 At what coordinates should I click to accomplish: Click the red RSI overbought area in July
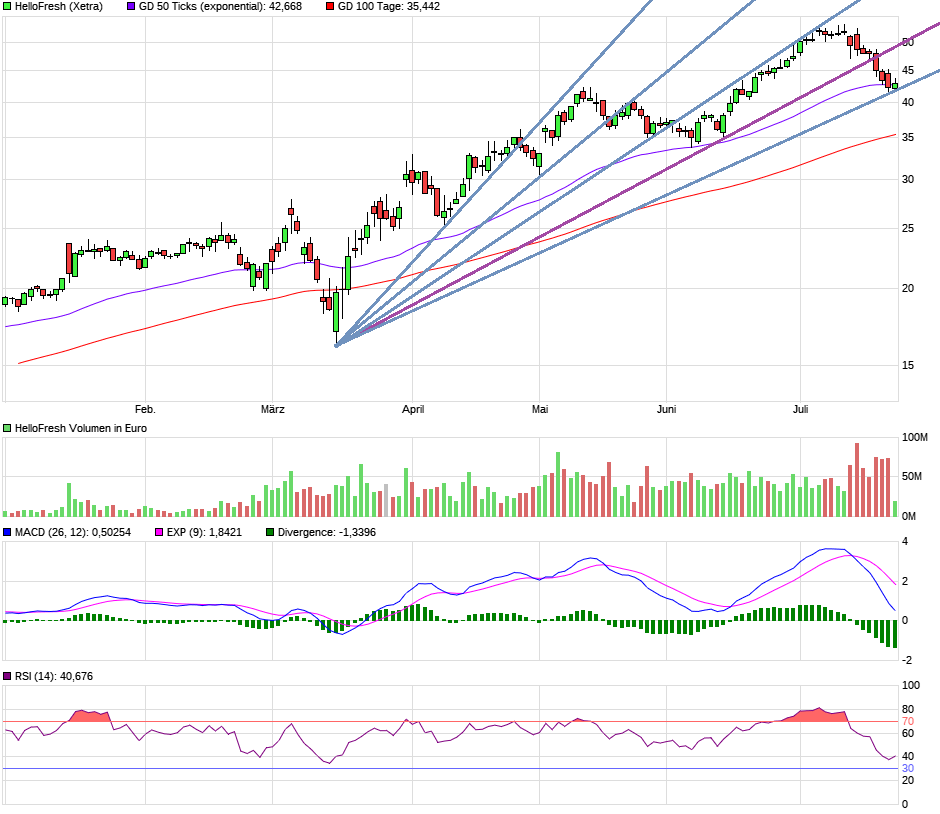click(x=818, y=715)
